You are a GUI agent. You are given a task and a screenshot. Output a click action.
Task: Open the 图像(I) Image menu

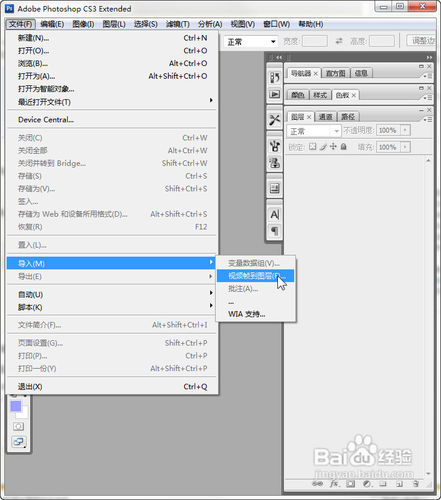click(x=83, y=24)
